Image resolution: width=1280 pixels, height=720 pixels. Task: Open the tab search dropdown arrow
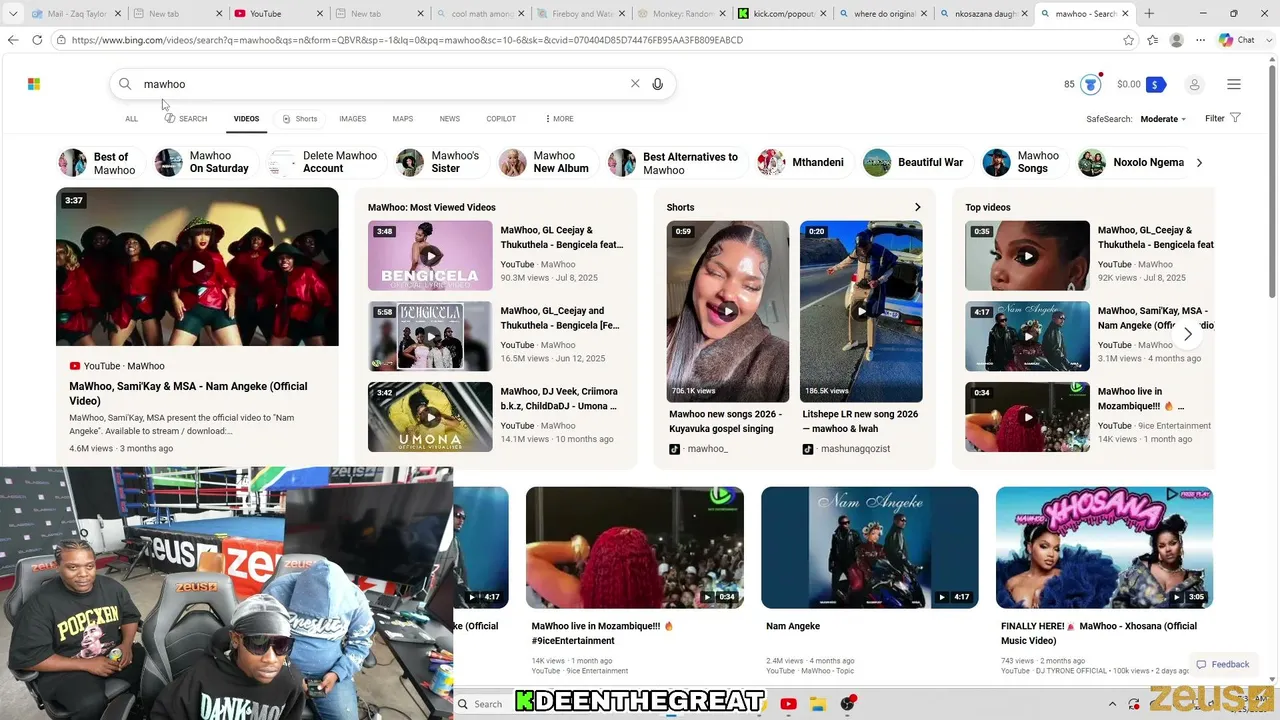[x=13, y=13]
